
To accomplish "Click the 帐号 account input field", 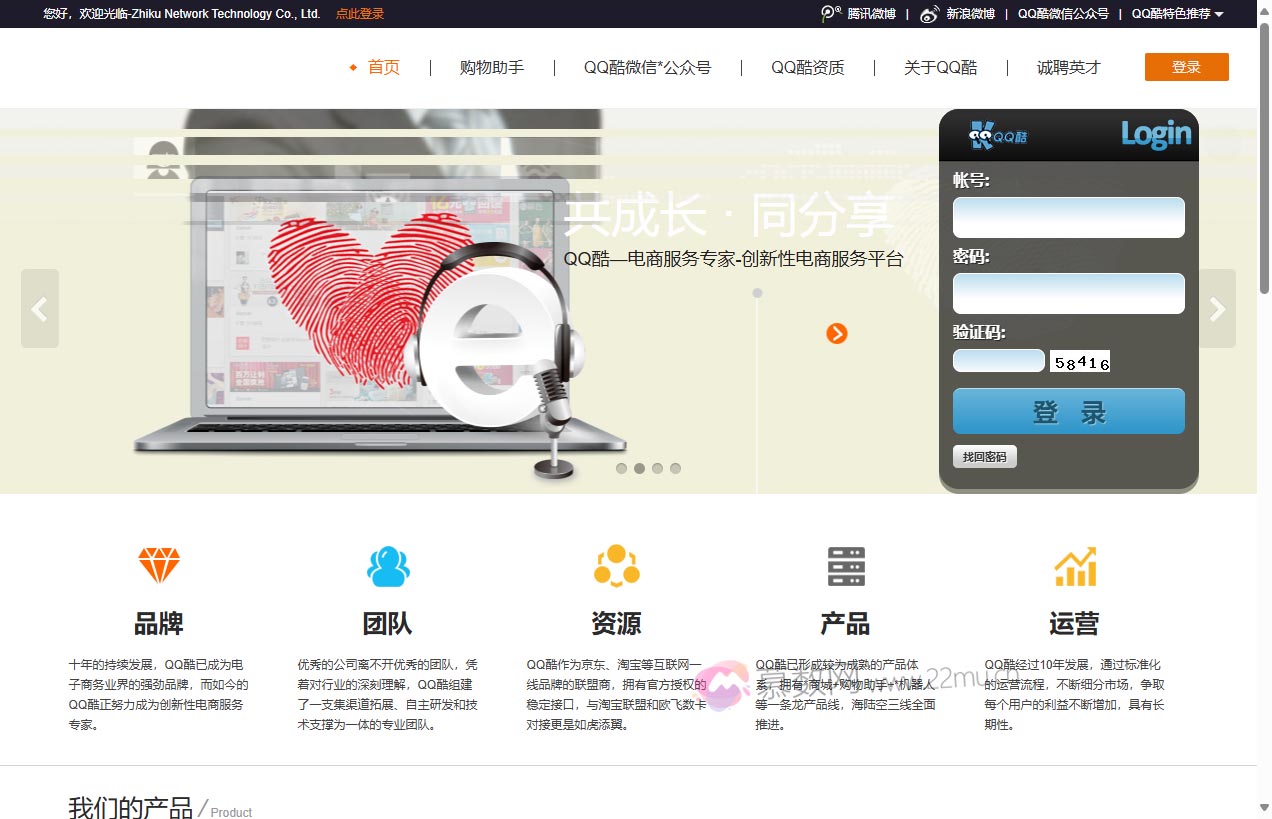I will coord(1068,217).
